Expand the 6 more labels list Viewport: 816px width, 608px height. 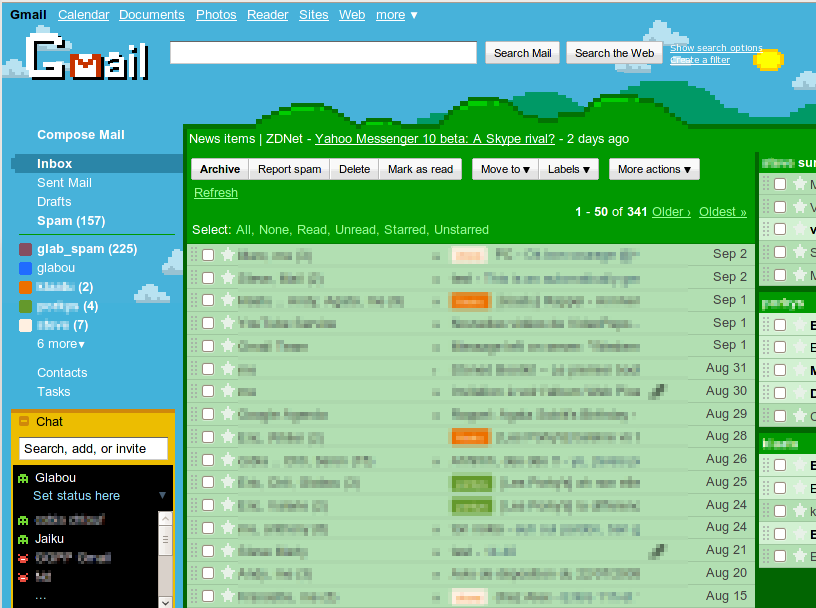61,344
